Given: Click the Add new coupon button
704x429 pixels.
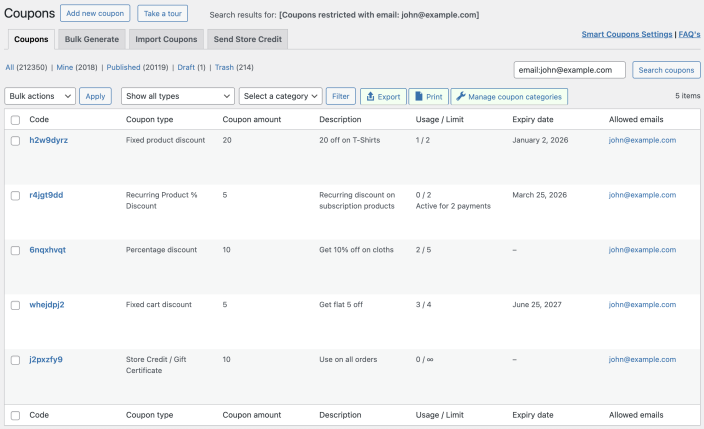Looking at the screenshot, I should (95, 13).
